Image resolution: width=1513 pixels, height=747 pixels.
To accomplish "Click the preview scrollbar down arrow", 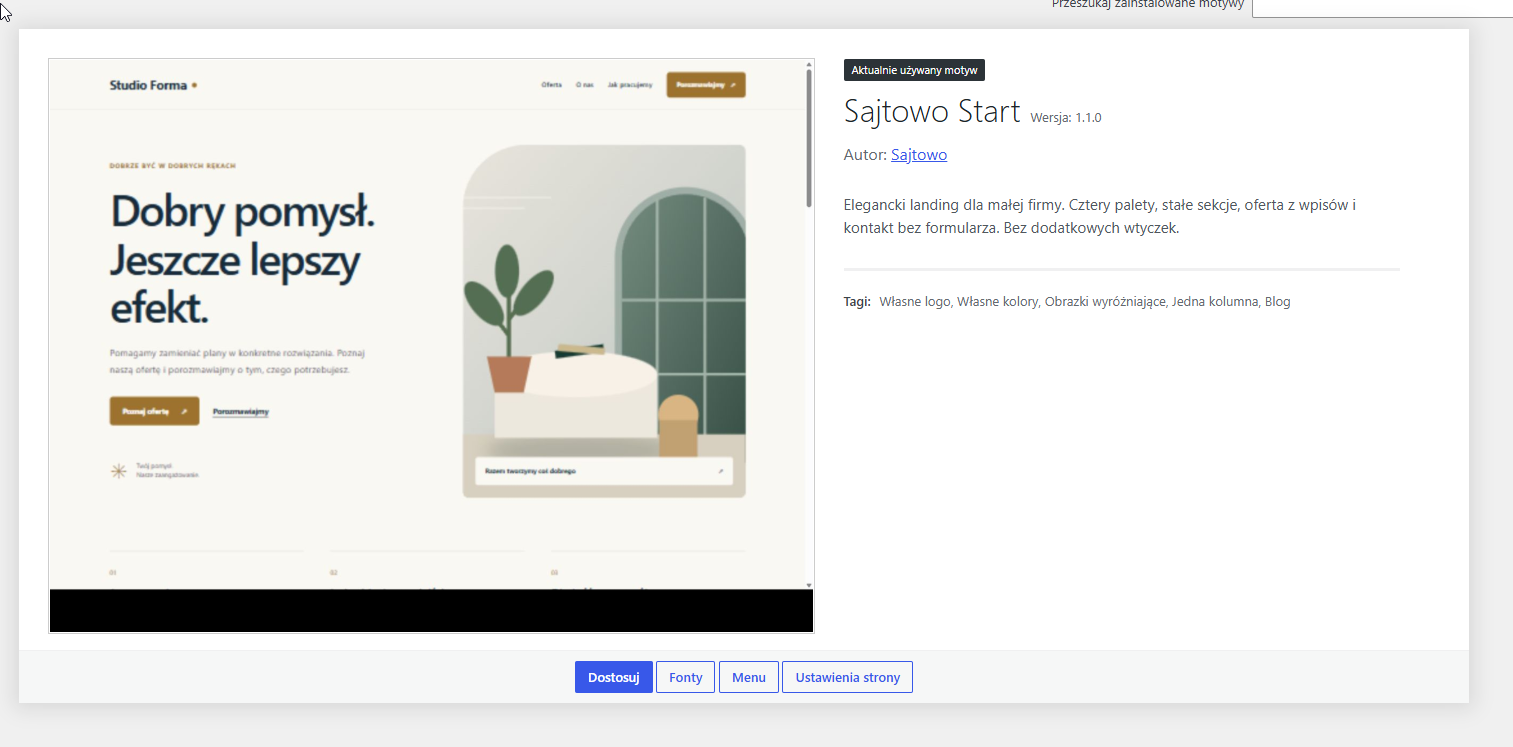I will point(808,583).
